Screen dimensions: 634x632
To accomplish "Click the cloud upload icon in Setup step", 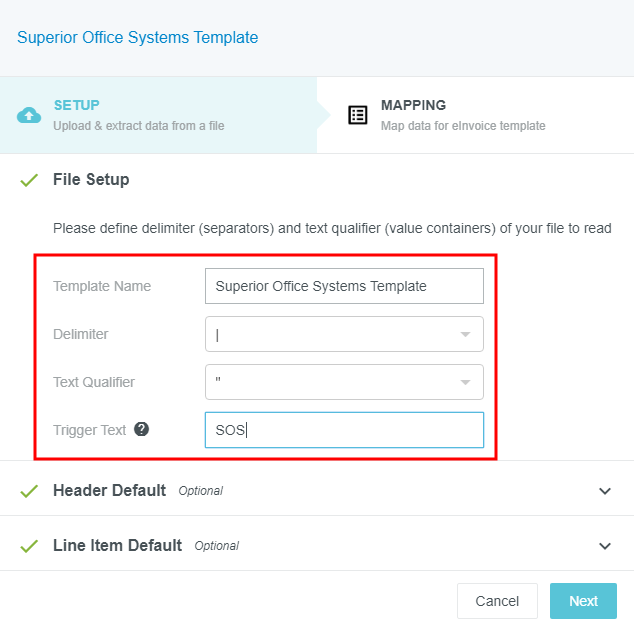I will click(x=30, y=115).
